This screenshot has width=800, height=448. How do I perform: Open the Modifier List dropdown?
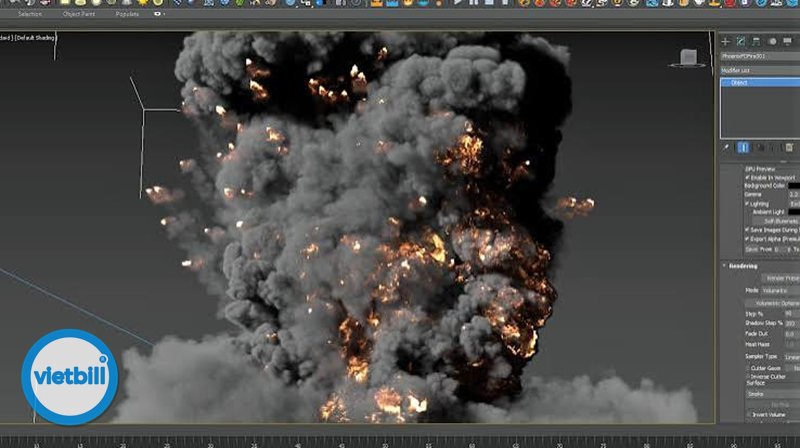(x=760, y=70)
